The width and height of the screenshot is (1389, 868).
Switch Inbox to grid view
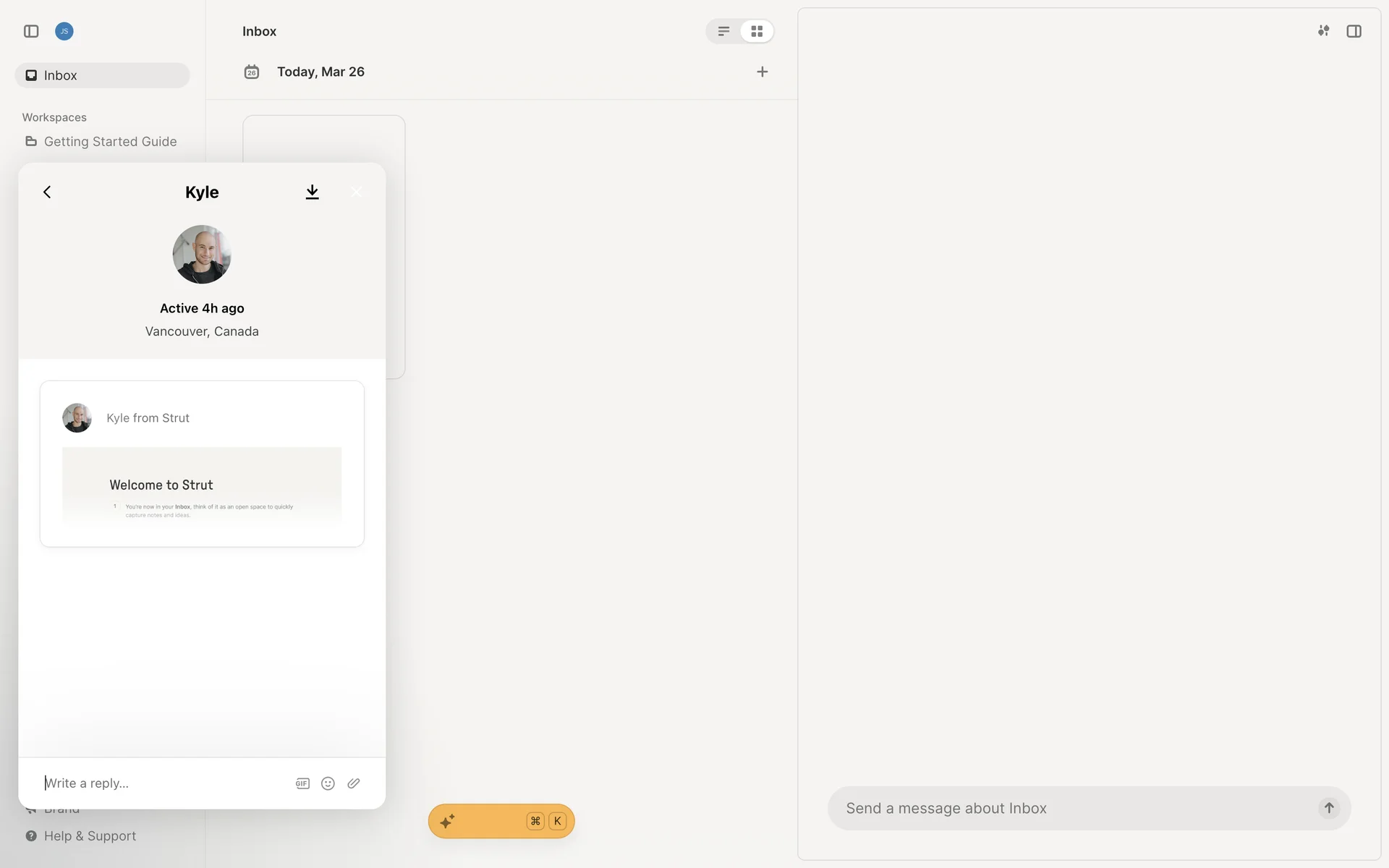(757, 31)
